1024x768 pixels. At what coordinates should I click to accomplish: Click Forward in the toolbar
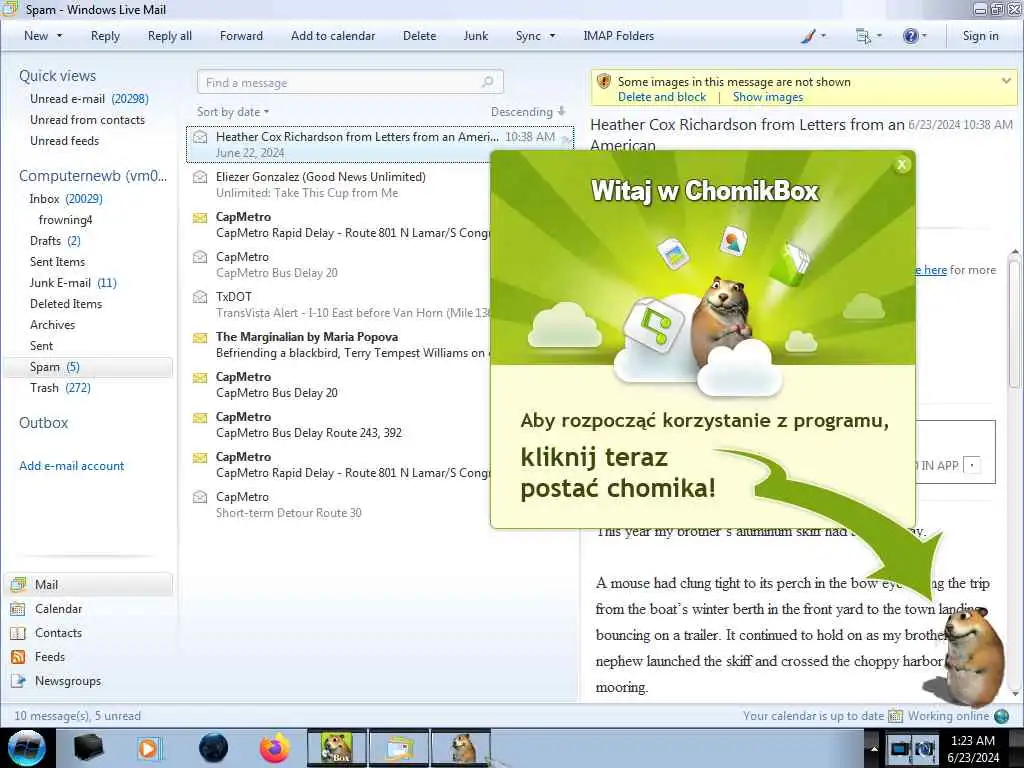point(241,36)
